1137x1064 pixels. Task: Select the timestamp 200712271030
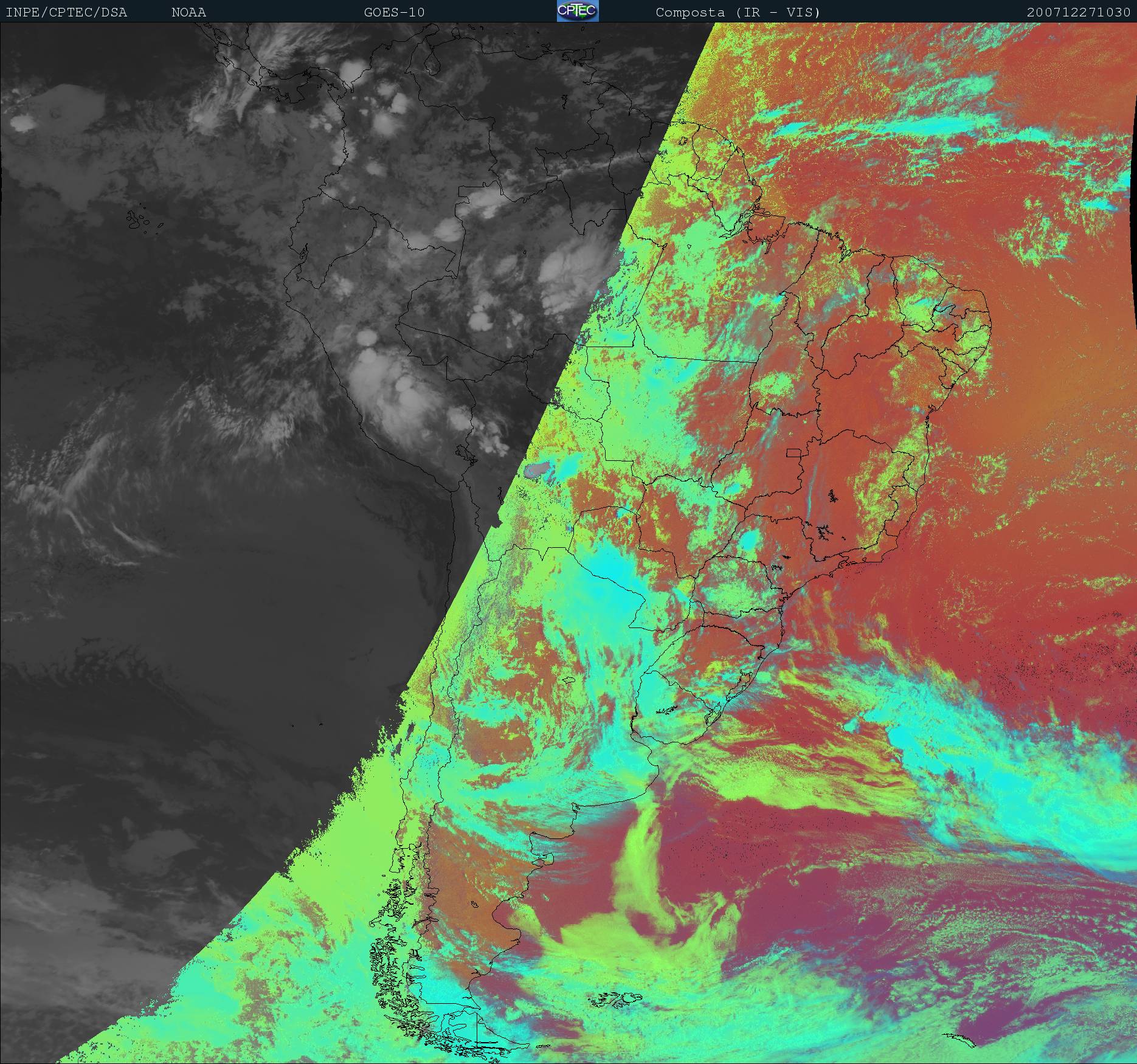(x=1079, y=12)
